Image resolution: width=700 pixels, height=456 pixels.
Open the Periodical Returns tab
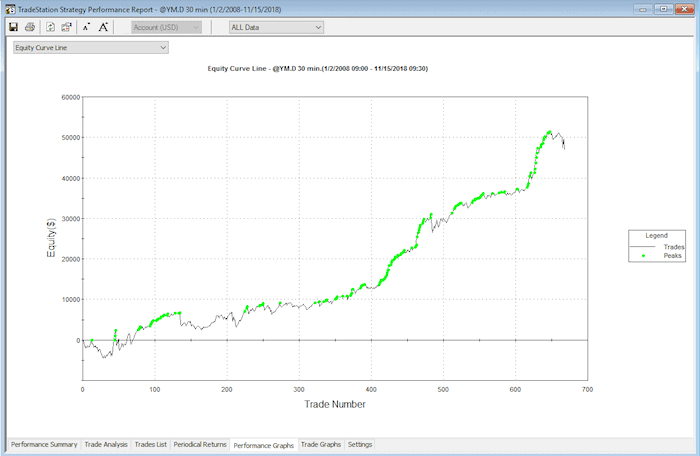[200, 444]
